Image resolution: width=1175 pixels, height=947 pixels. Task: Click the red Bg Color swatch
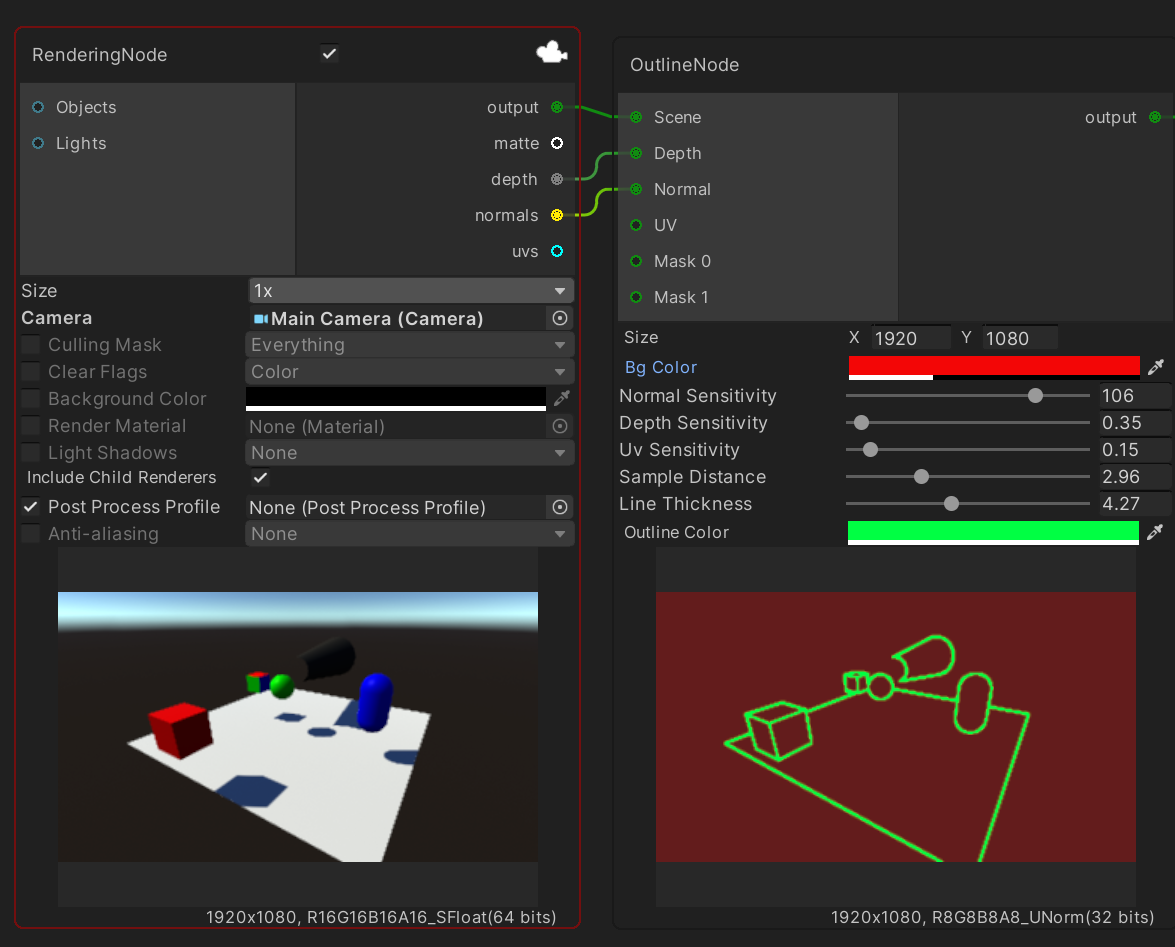[993, 366]
